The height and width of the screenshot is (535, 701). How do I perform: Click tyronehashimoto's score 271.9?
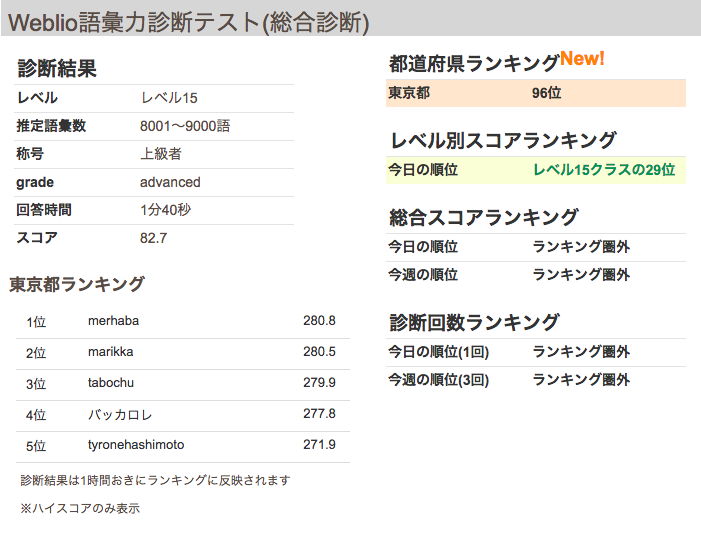click(319, 444)
